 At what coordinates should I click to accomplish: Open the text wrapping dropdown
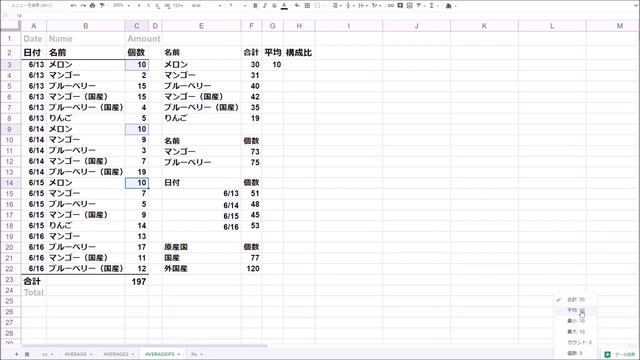[x=362, y=6]
